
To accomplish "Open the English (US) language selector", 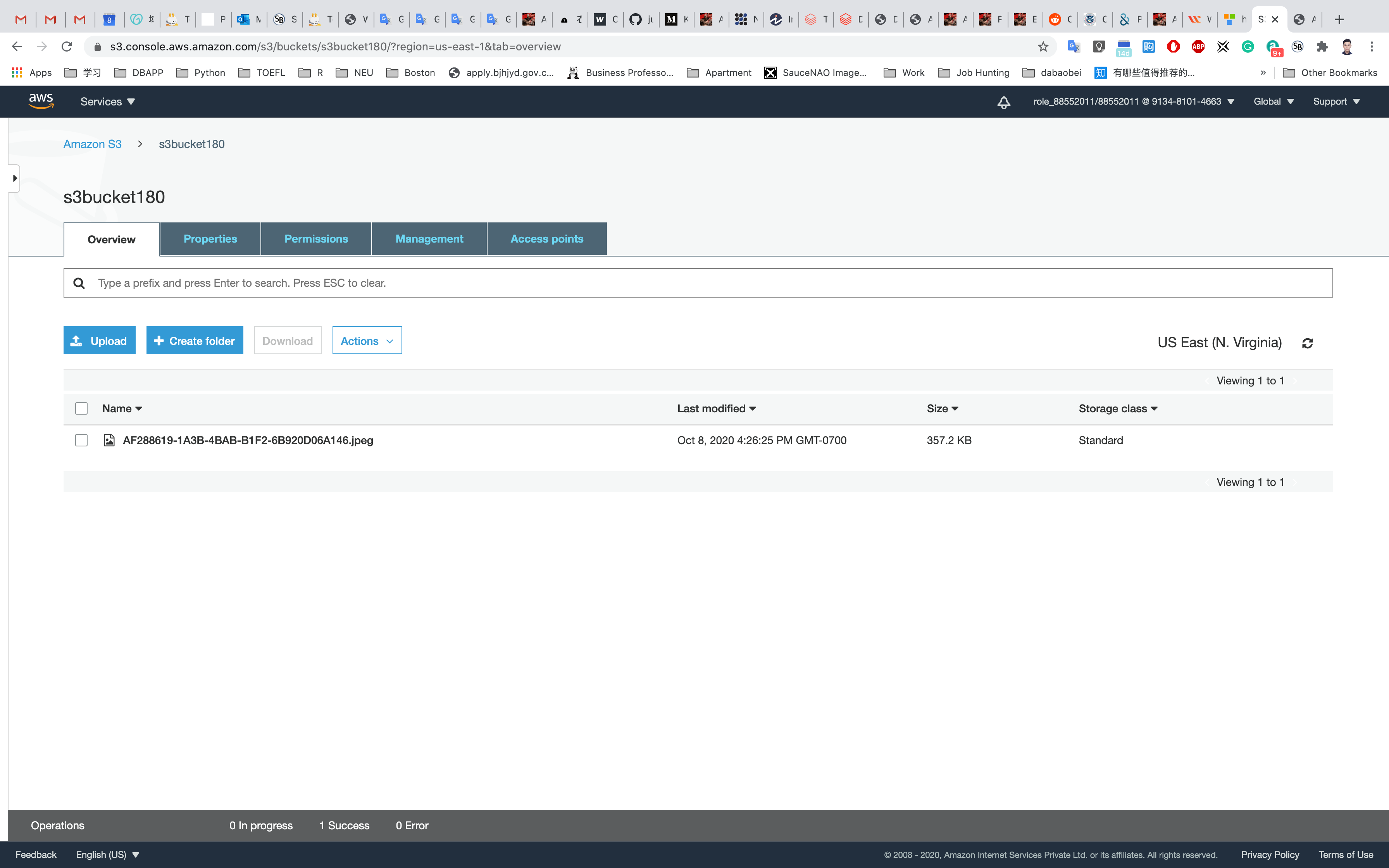I will (x=107, y=854).
